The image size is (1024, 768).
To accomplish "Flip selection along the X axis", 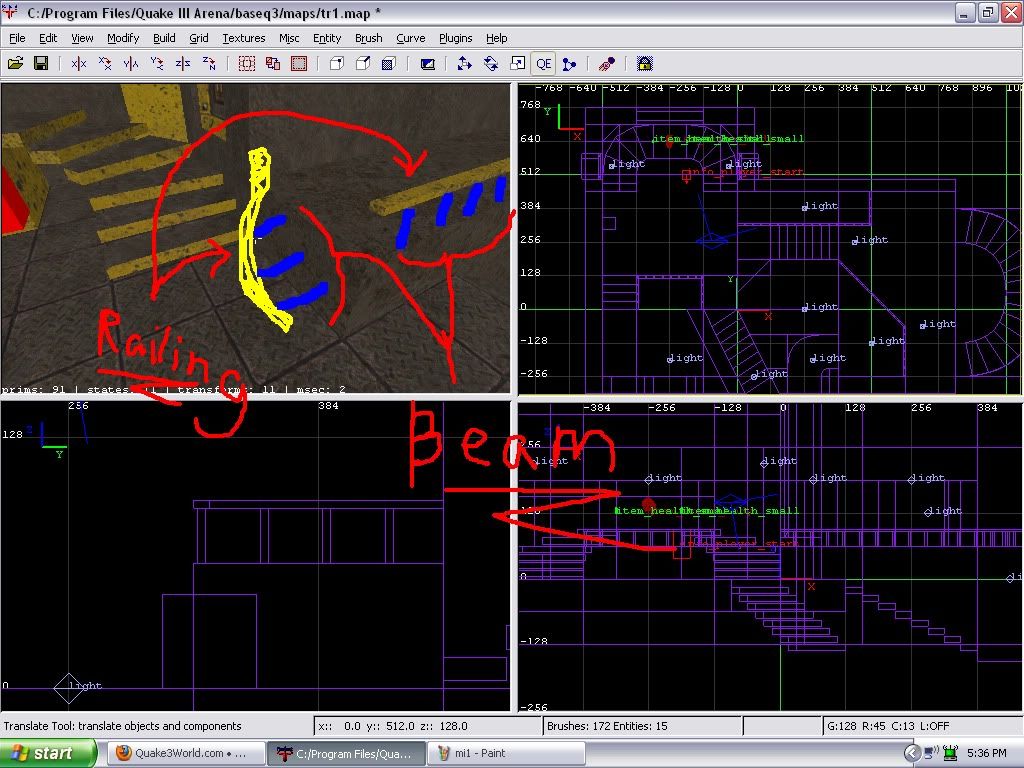I will pos(79,63).
